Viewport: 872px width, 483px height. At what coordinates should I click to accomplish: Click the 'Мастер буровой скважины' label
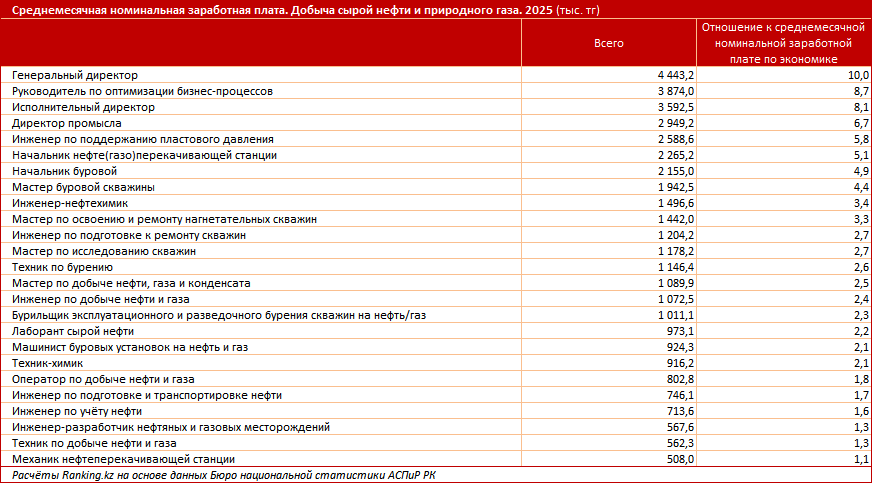click(83, 187)
